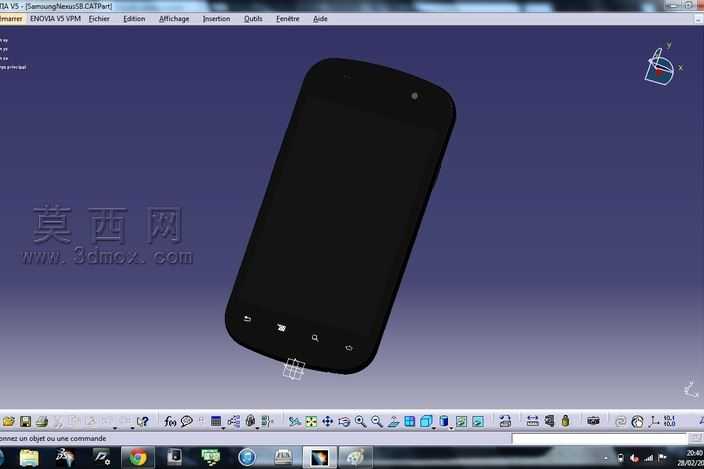Toggle the green weight measure icon

click(565, 421)
